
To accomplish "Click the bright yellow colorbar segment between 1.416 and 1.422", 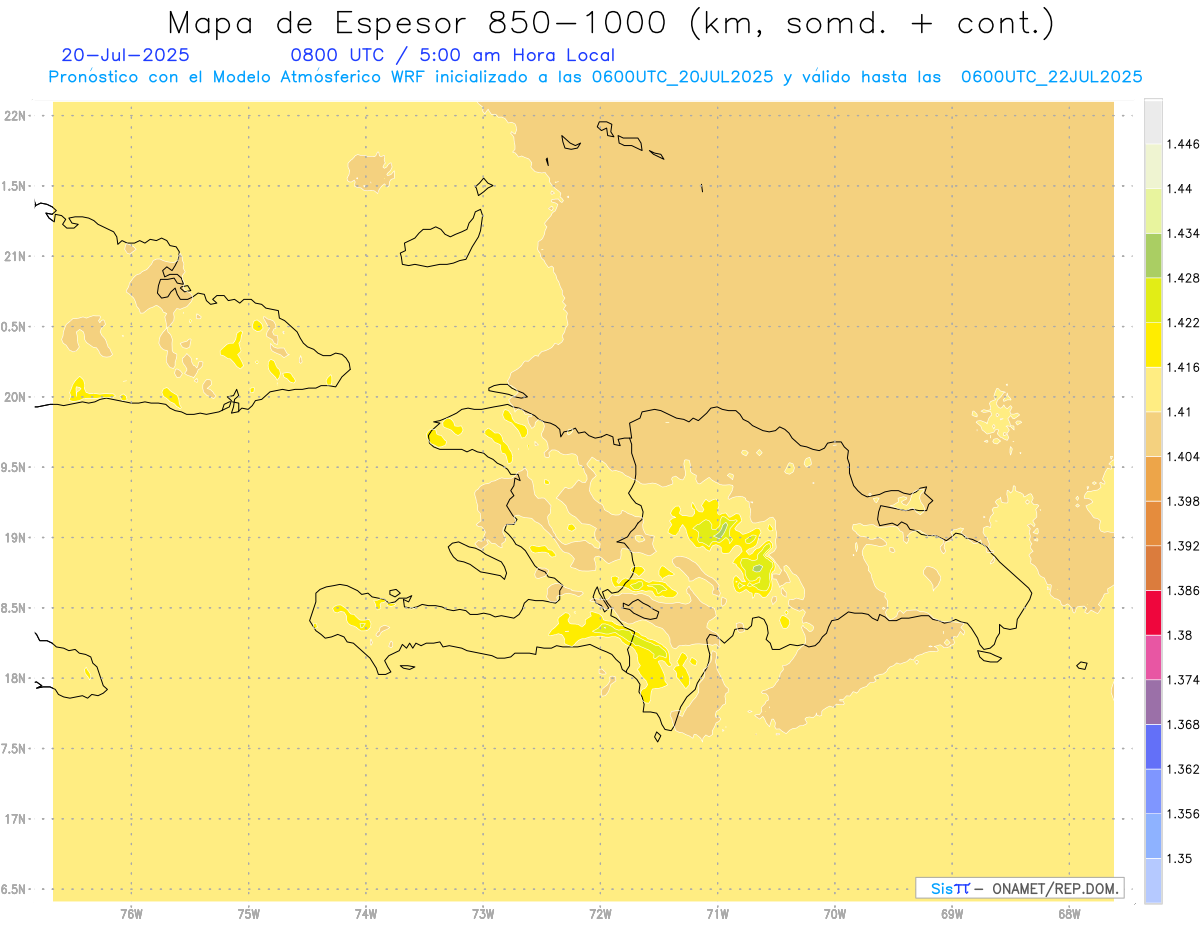I will (x=1153, y=344).
